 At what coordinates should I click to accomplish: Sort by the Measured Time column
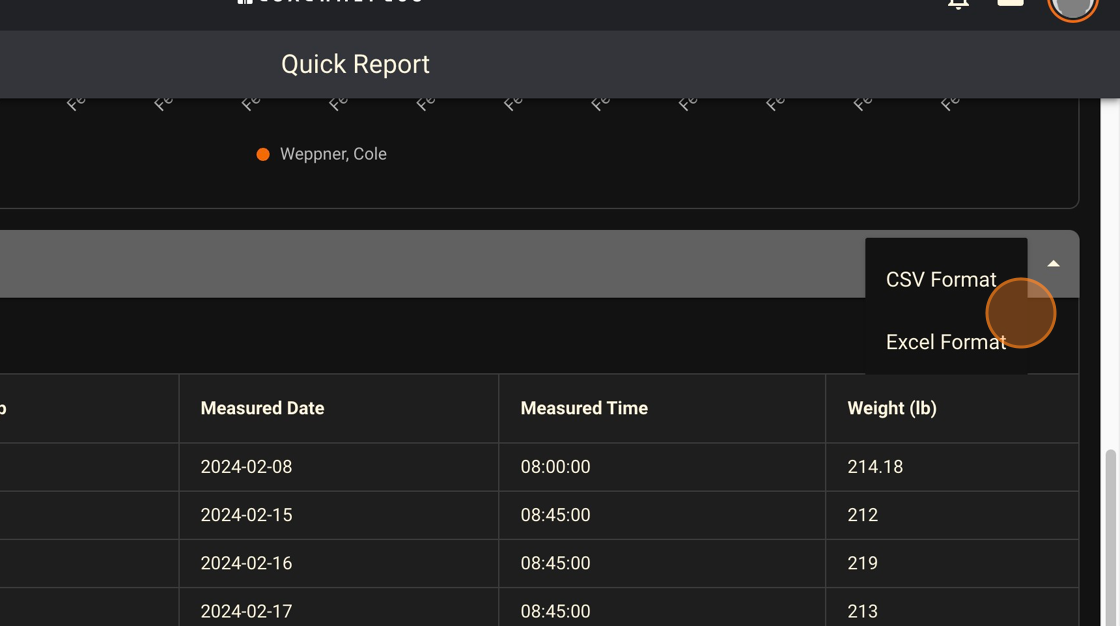coord(583,408)
